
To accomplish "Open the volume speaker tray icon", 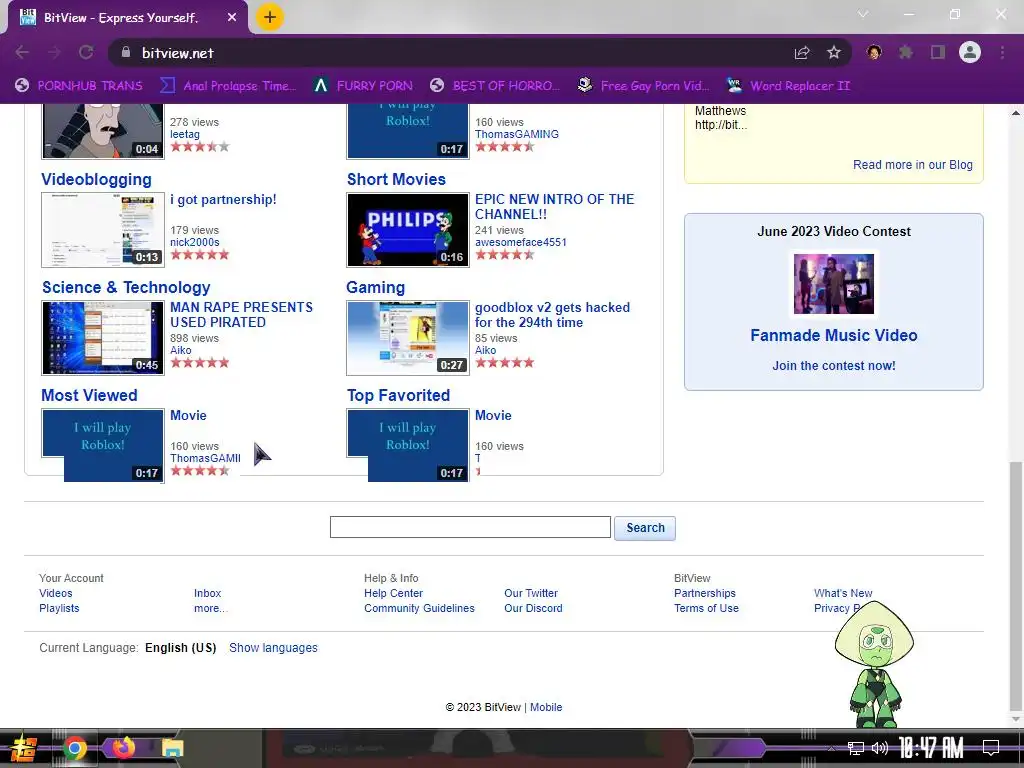I will (x=880, y=748).
